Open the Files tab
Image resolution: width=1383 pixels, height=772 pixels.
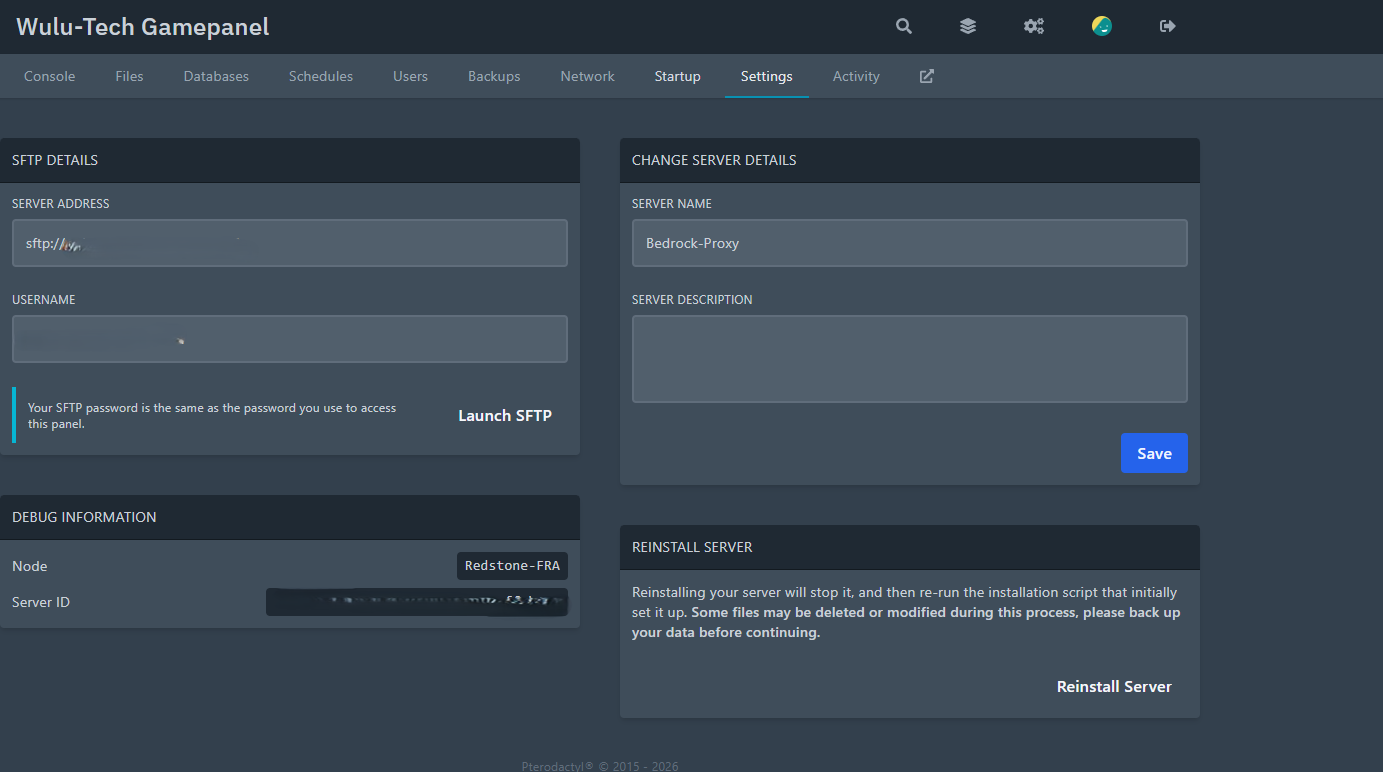click(x=129, y=76)
